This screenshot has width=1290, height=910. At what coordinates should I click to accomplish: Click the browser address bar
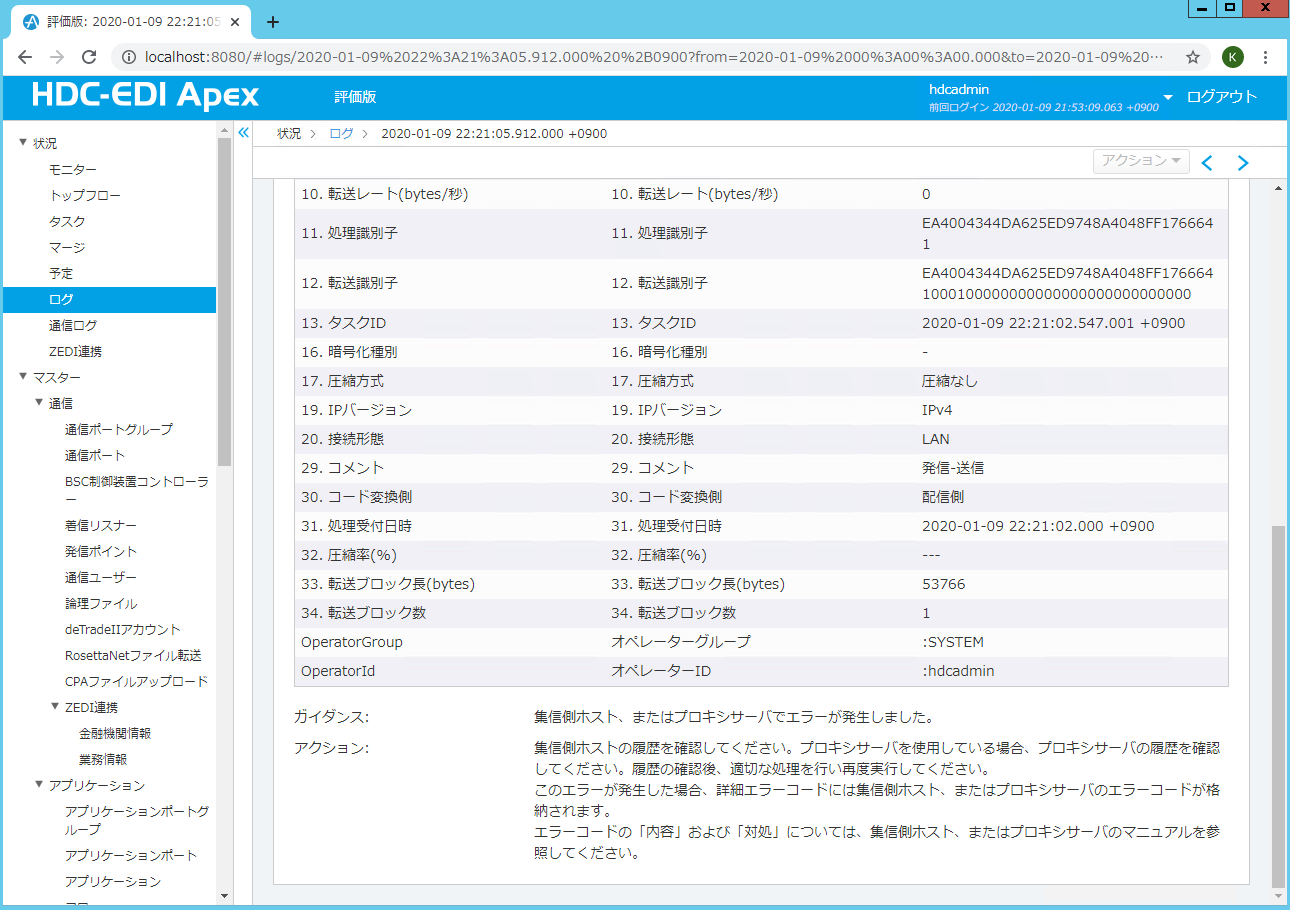click(x=654, y=57)
